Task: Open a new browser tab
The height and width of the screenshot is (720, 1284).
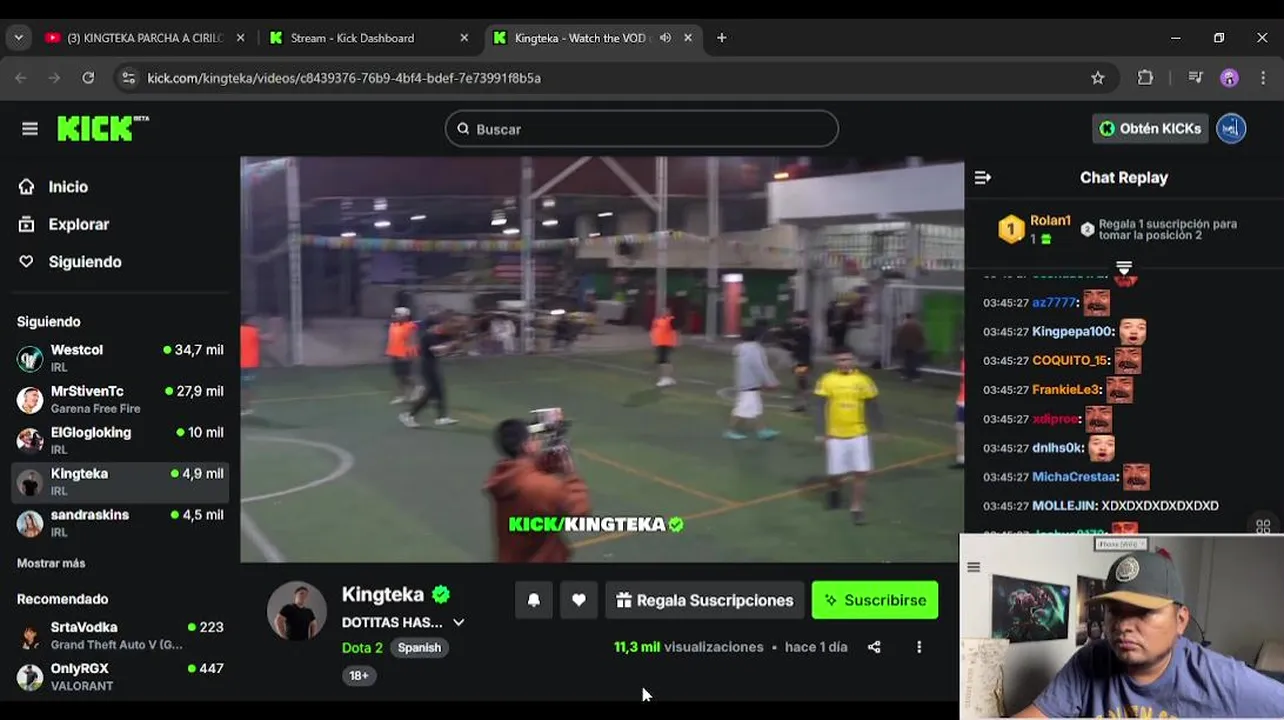Action: pyautogui.click(x=721, y=38)
